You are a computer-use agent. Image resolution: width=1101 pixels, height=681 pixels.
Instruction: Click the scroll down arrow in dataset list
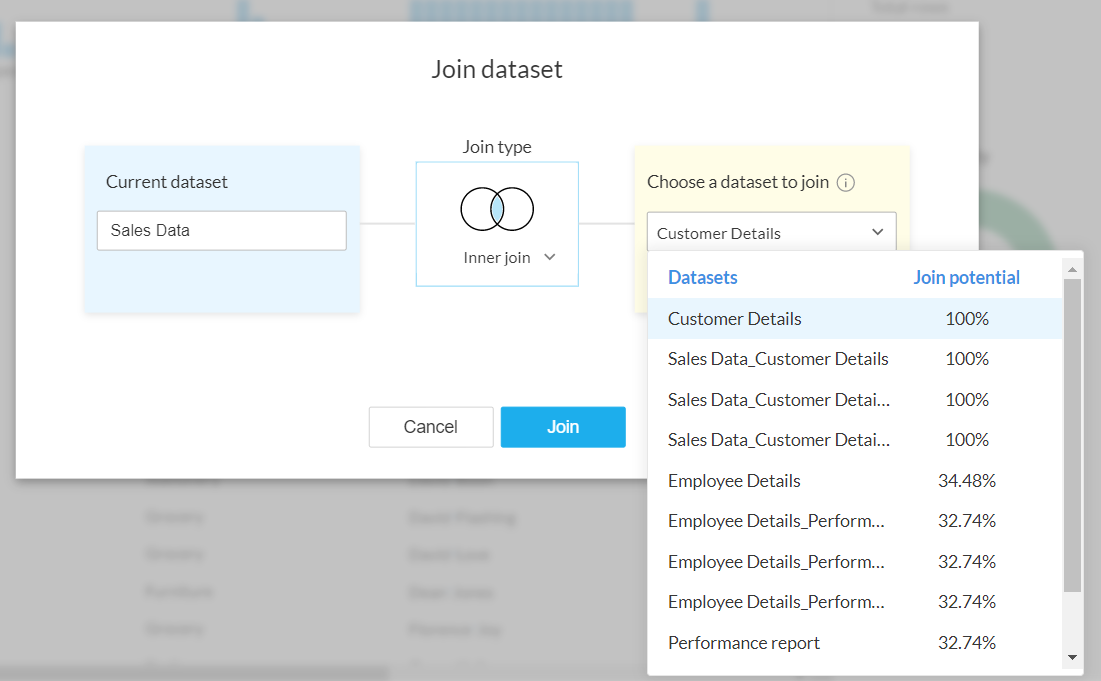[x=1072, y=657]
